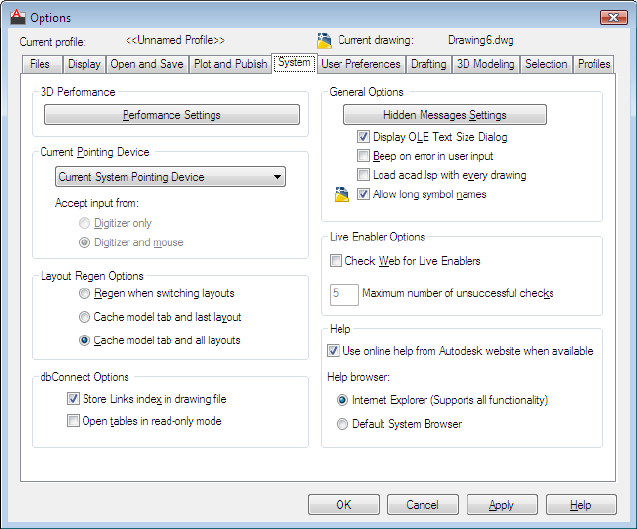The width and height of the screenshot is (637, 529).
Task: Enable Beep on error in user input
Action: click(x=364, y=156)
